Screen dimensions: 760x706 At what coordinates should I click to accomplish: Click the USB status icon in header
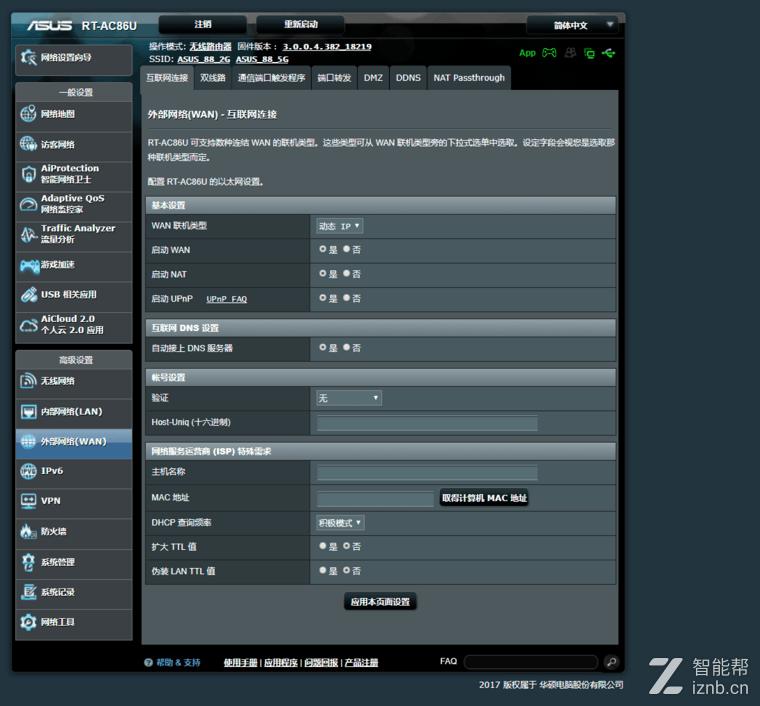(x=609, y=53)
